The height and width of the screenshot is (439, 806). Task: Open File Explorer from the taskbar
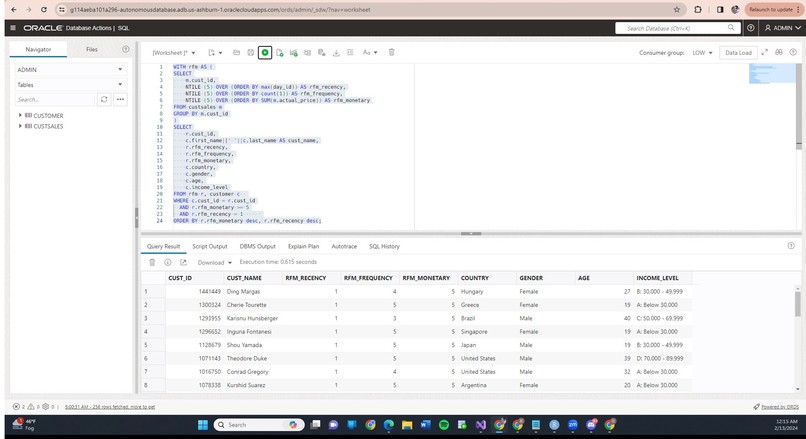(x=407, y=425)
